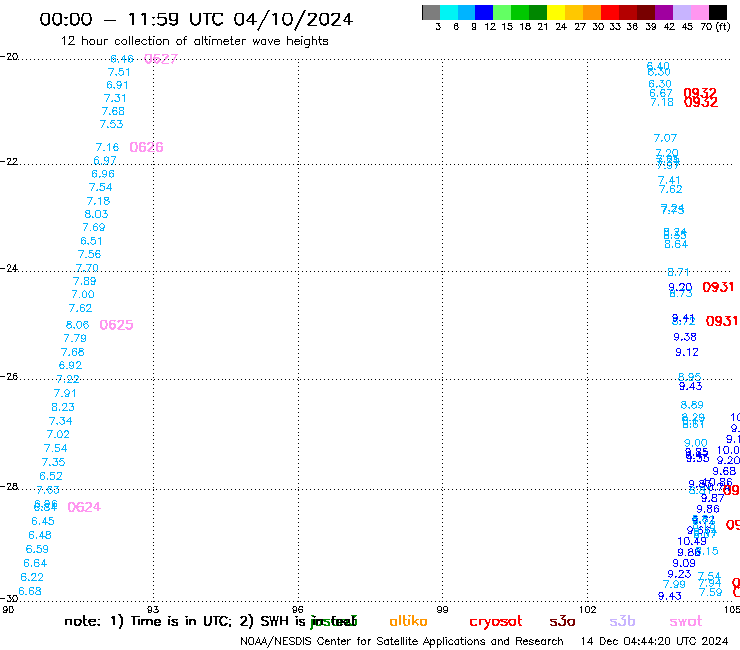Click the wave height value 7.02
Image resolution: width=740 pixels, height=650 pixels.
pos(58,434)
